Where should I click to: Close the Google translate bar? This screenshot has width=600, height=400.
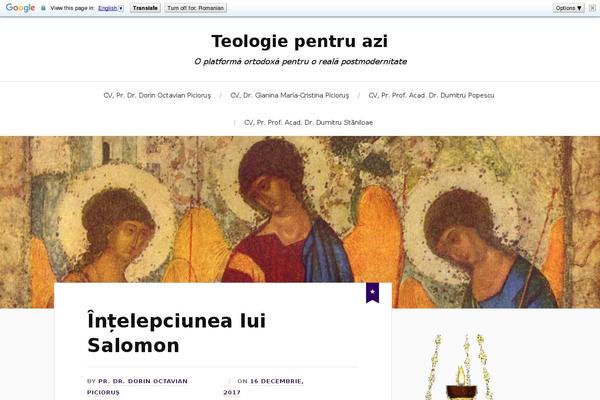click(x=592, y=8)
